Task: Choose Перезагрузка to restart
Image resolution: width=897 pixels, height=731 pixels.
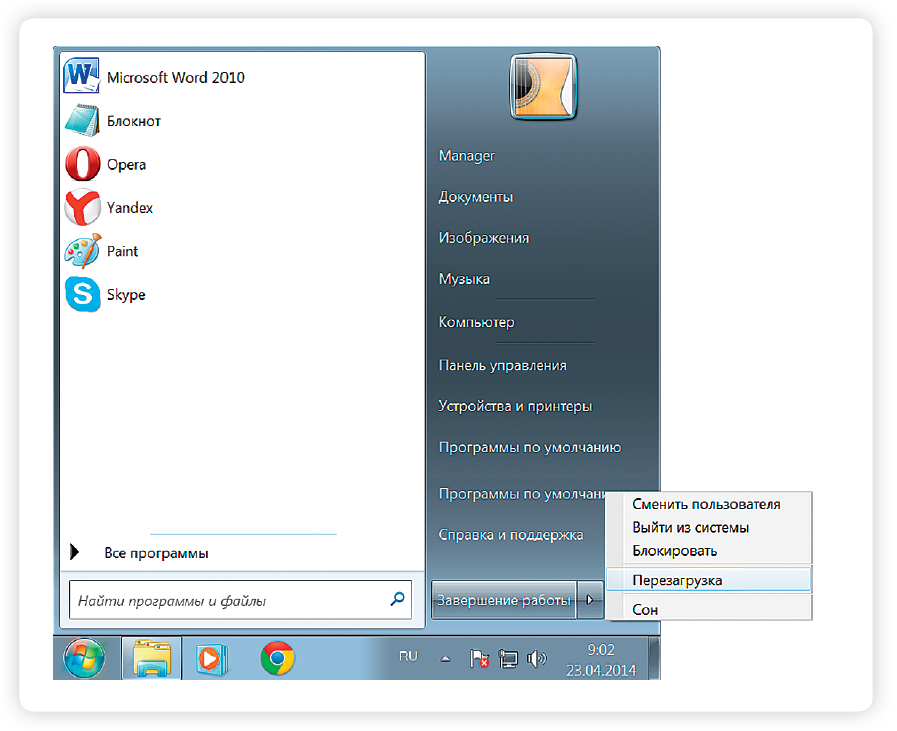Action: (x=708, y=580)
